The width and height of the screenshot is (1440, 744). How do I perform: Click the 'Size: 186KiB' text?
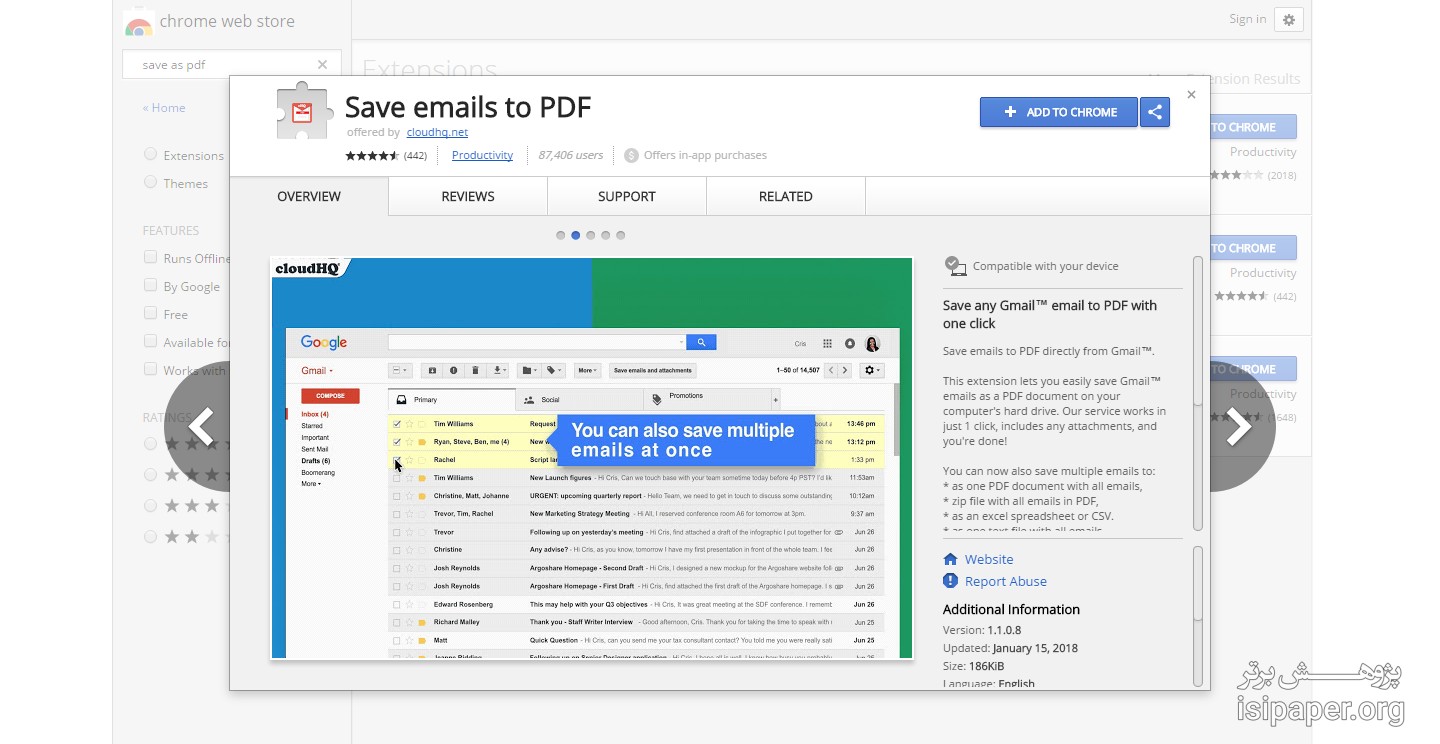pyautogui.click(x=973, y=666)
